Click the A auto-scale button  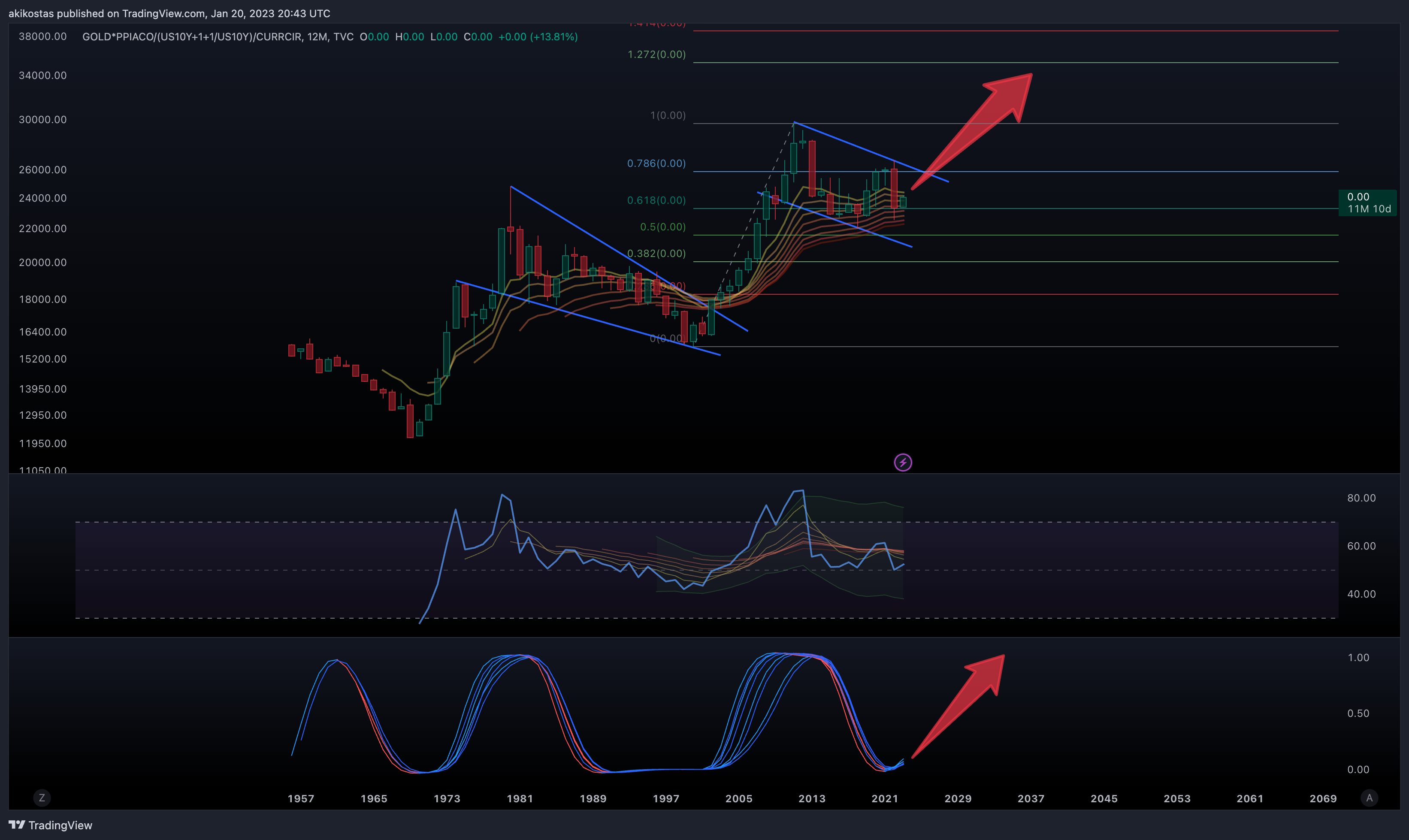click(x=1369, y=798)
